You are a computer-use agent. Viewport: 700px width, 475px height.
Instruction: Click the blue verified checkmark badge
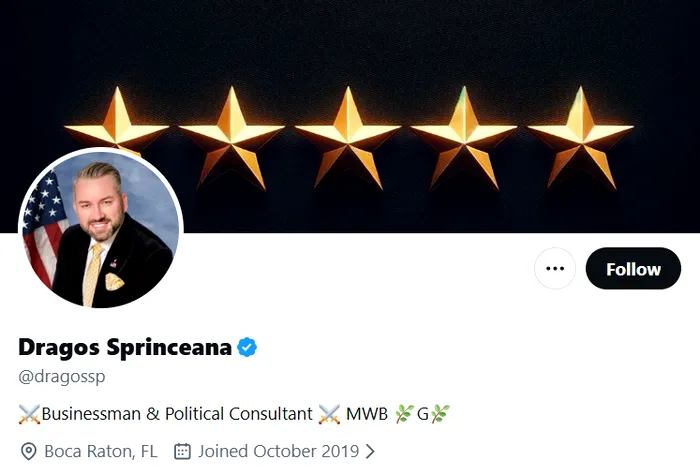pos(247,347)
